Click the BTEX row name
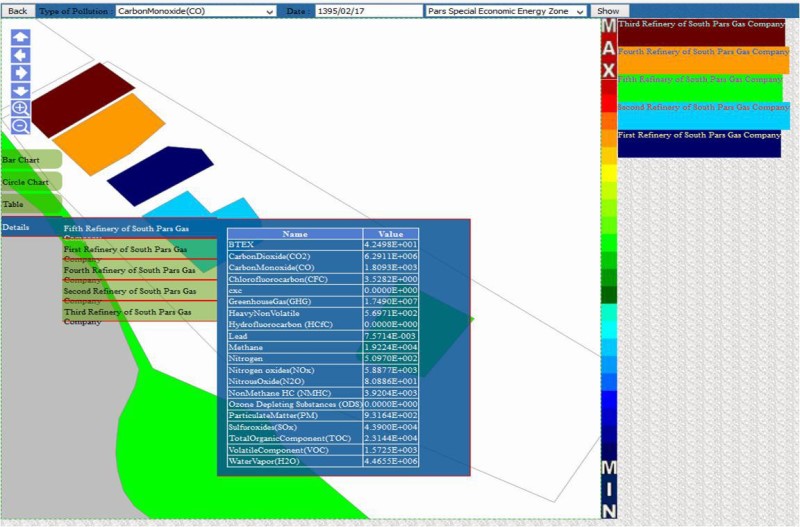The image size is (800, 527). (x=241, y=244)
